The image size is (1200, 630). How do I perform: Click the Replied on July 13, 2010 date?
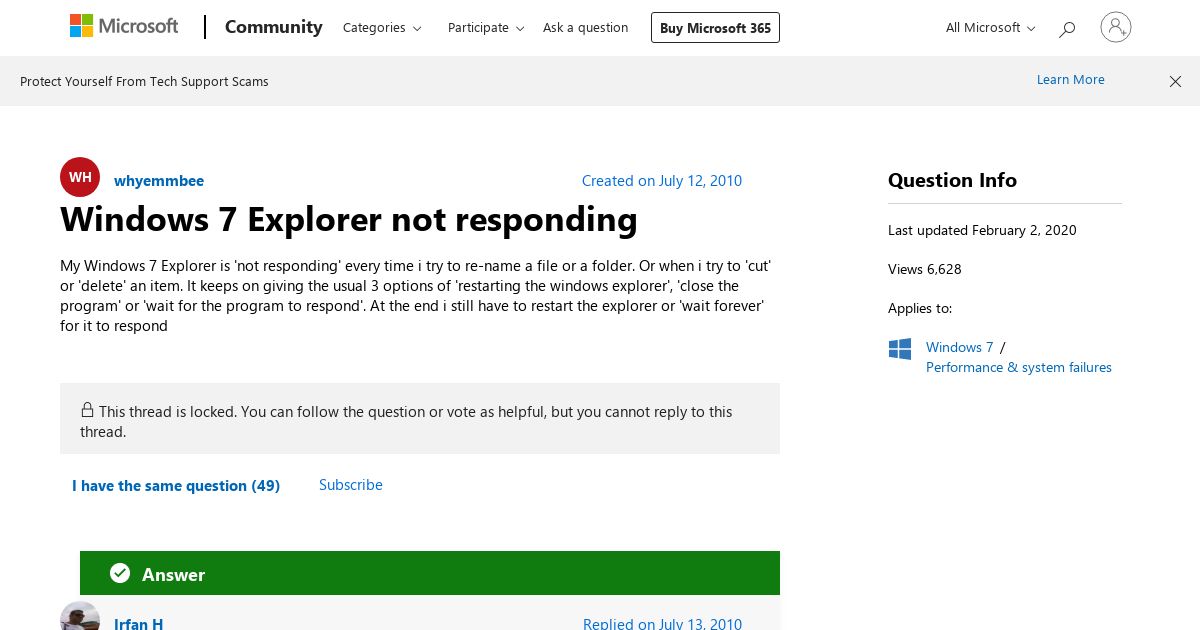click(x=663, y=624)
